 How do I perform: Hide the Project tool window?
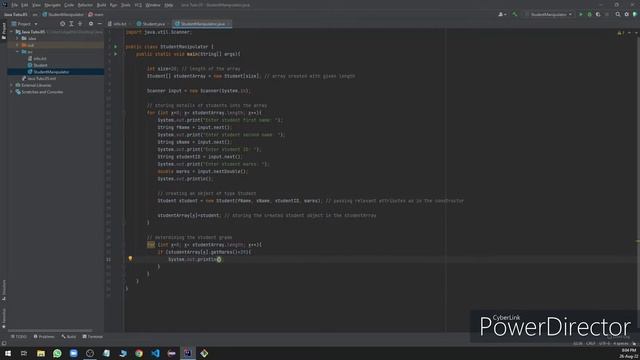tap(100, 24)
